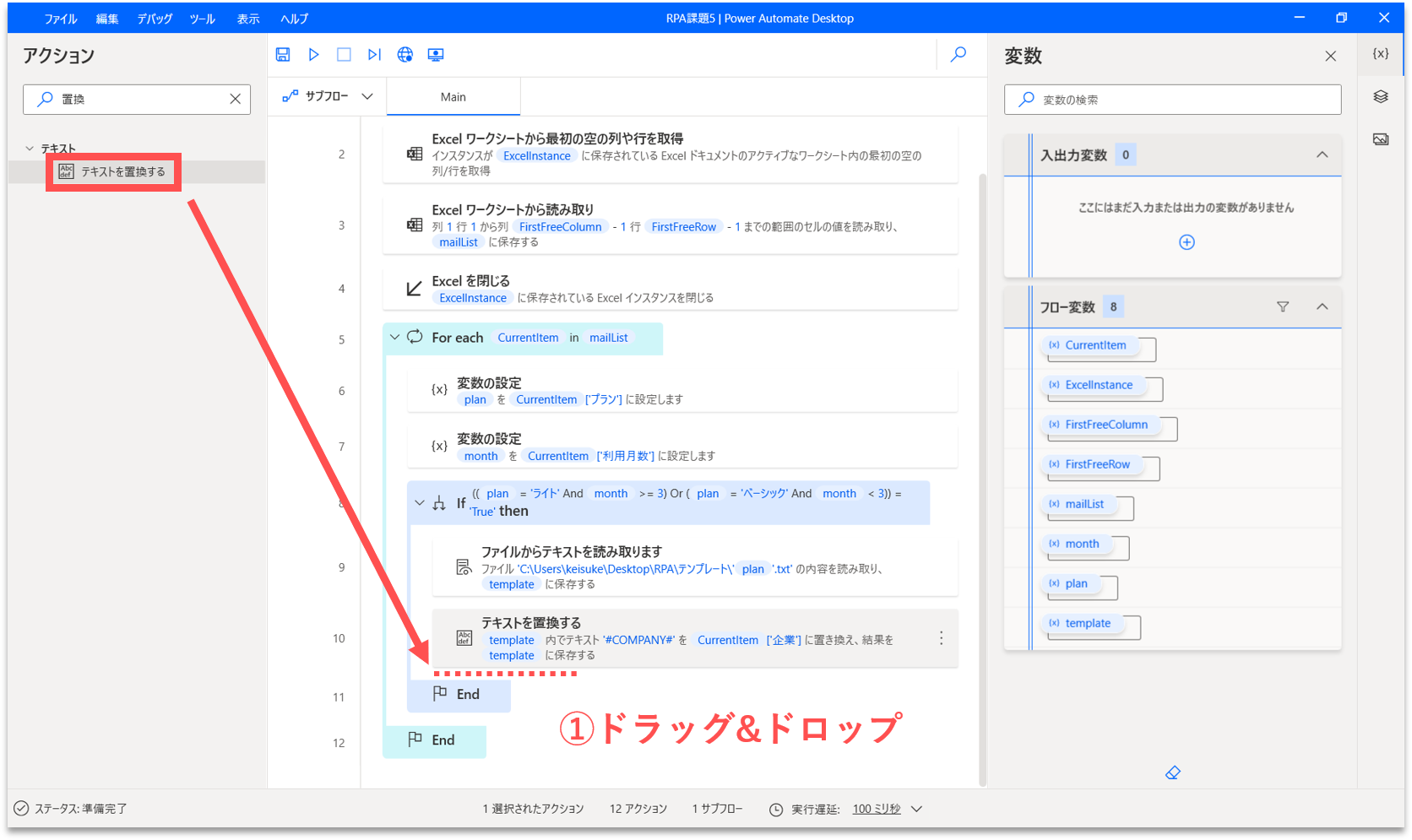Screen dimensions: 1412x840
Task: Select the Main subflow tab
Action: pyautogui.click(x=453, y=97)
